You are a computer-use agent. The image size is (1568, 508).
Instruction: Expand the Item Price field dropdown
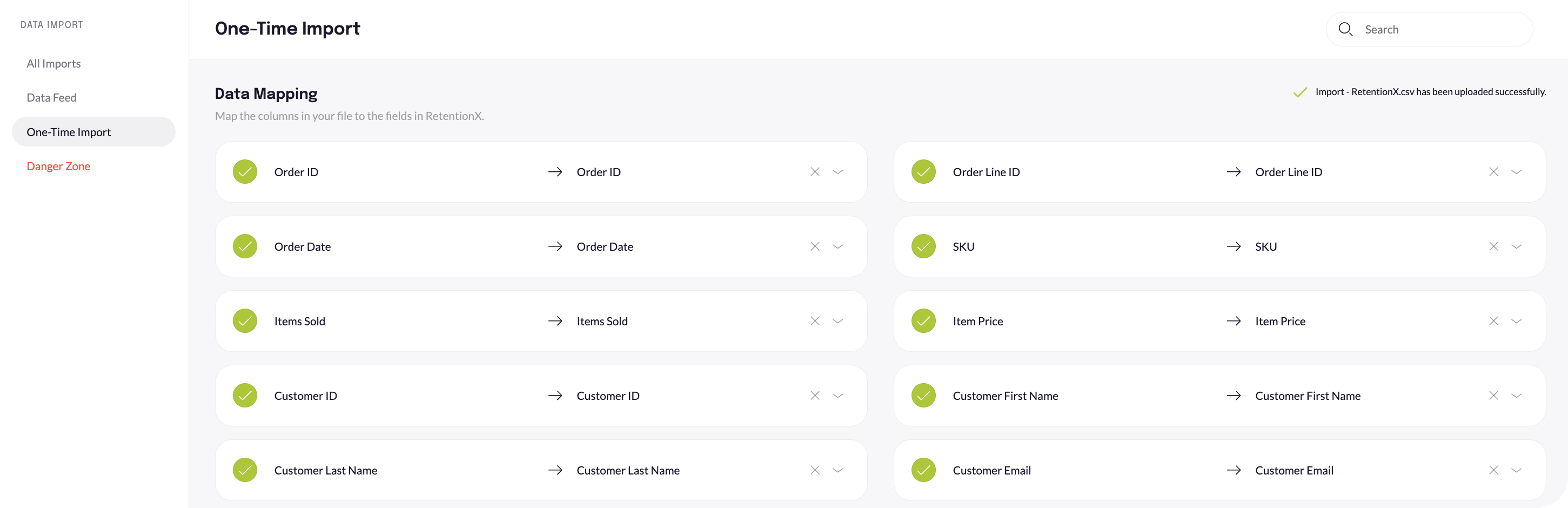point(1516,321)
